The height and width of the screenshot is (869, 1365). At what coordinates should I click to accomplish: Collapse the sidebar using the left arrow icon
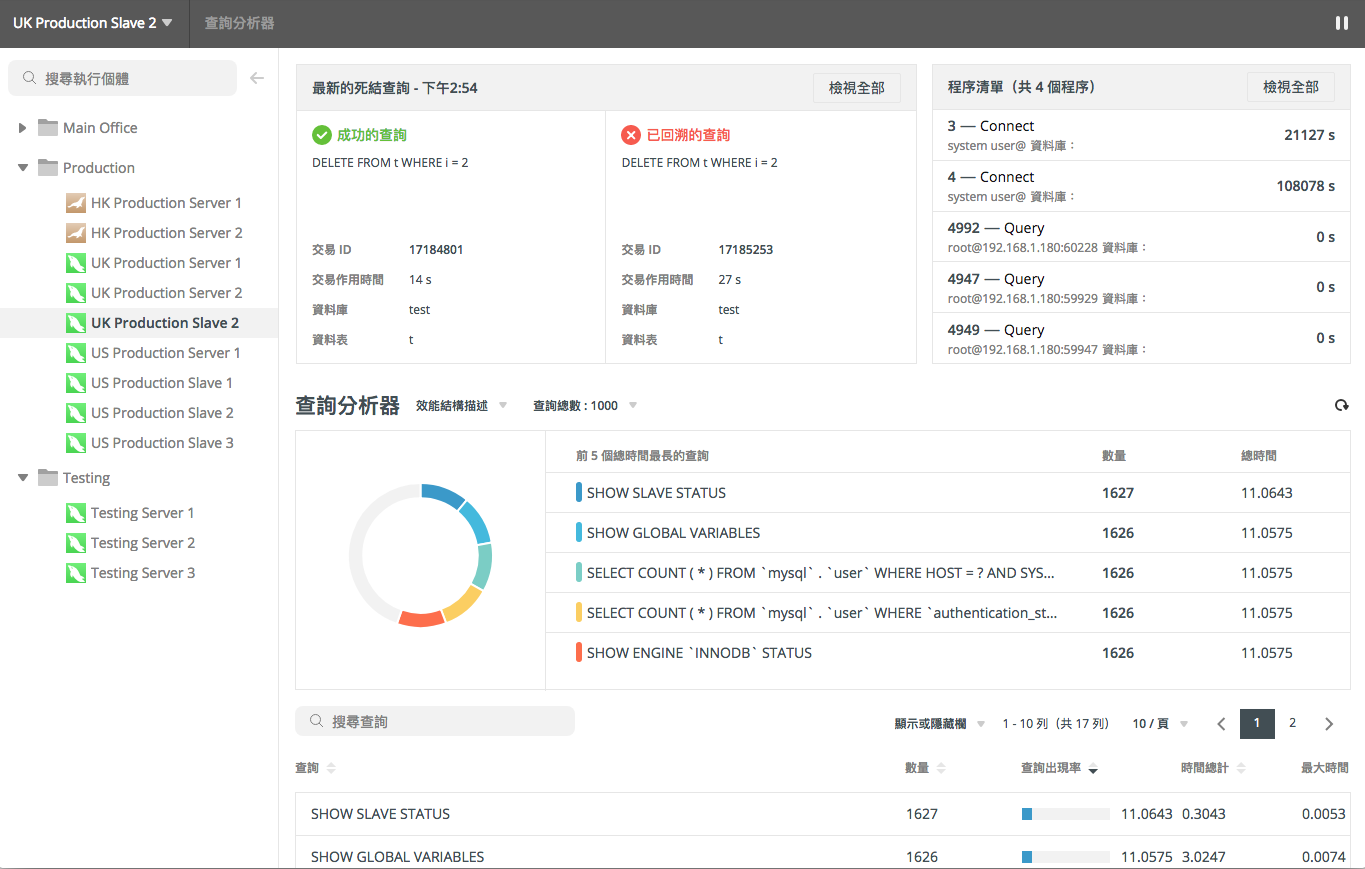[257, 77]
